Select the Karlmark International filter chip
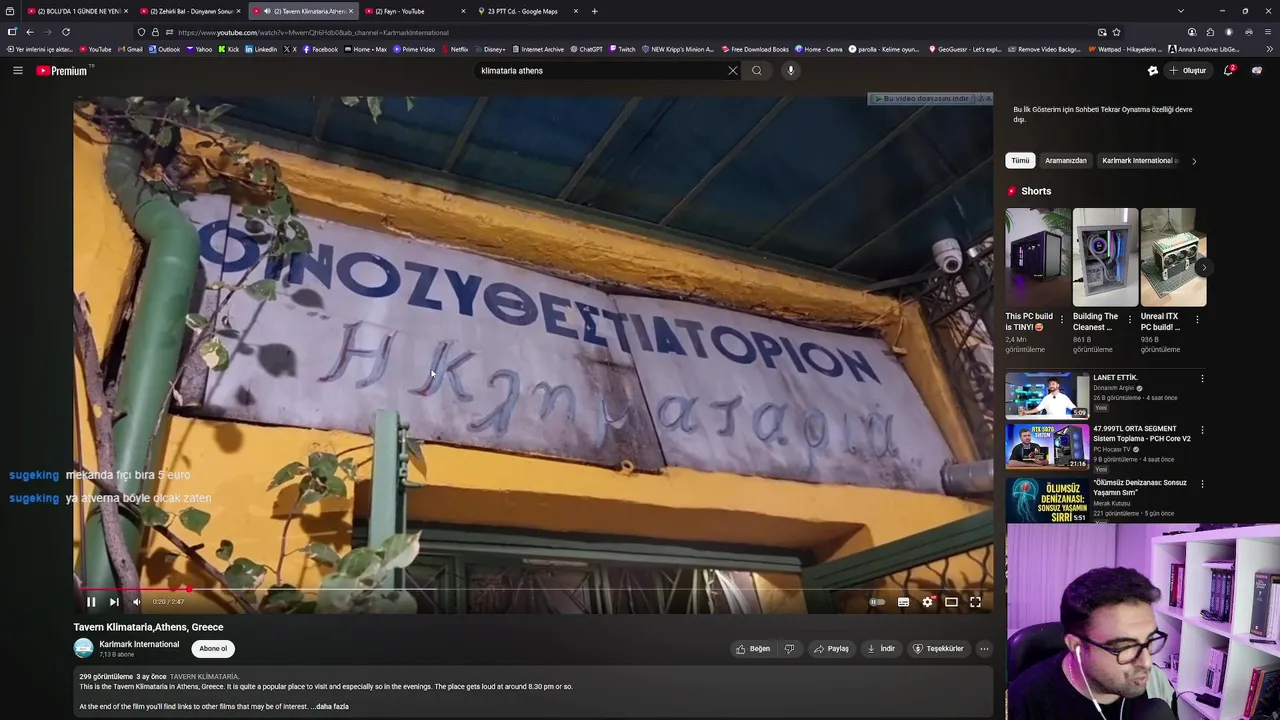 click(1139, 161)
